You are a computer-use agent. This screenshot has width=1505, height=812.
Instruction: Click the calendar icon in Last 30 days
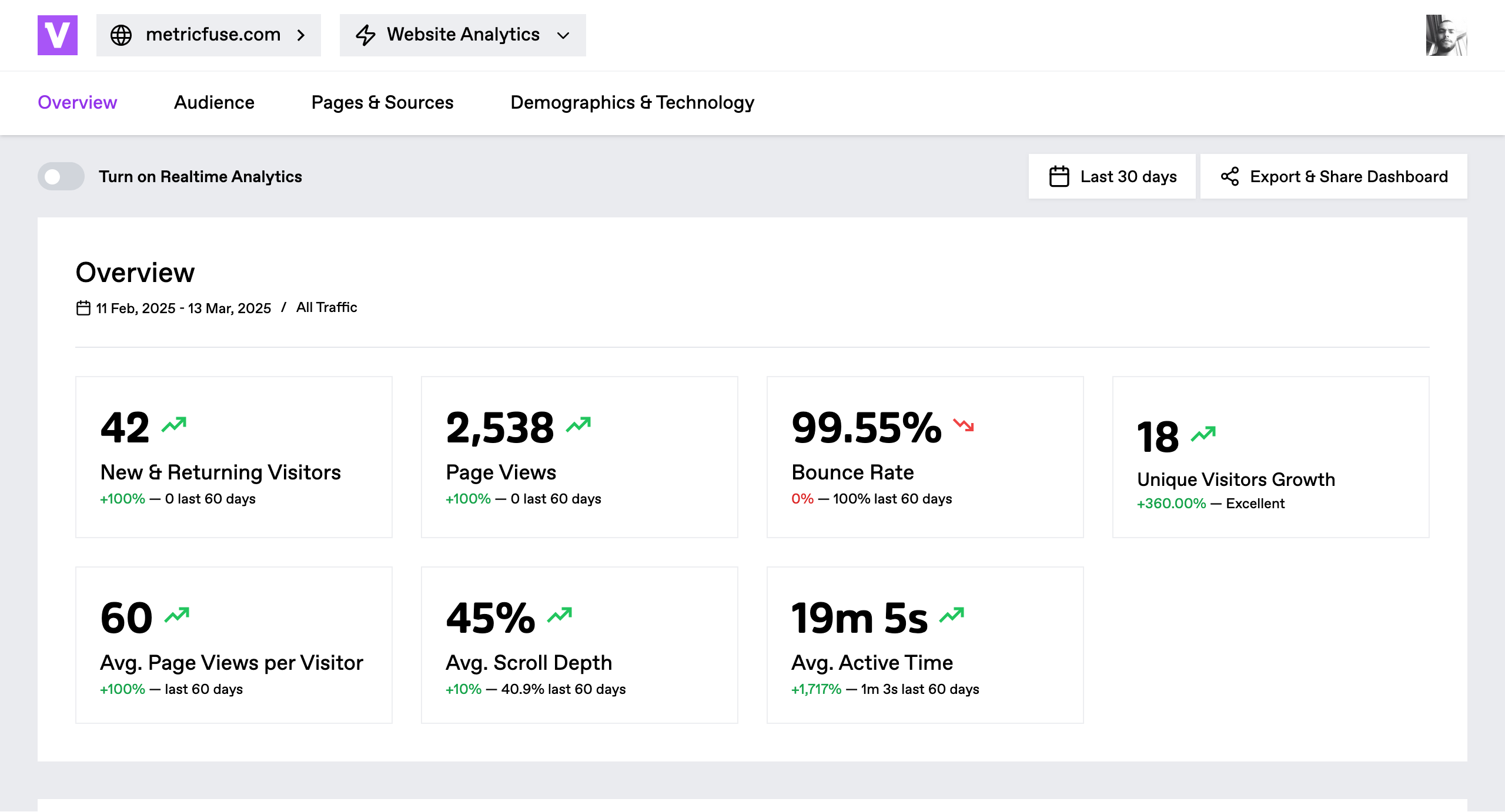(x=1059, y=176)
